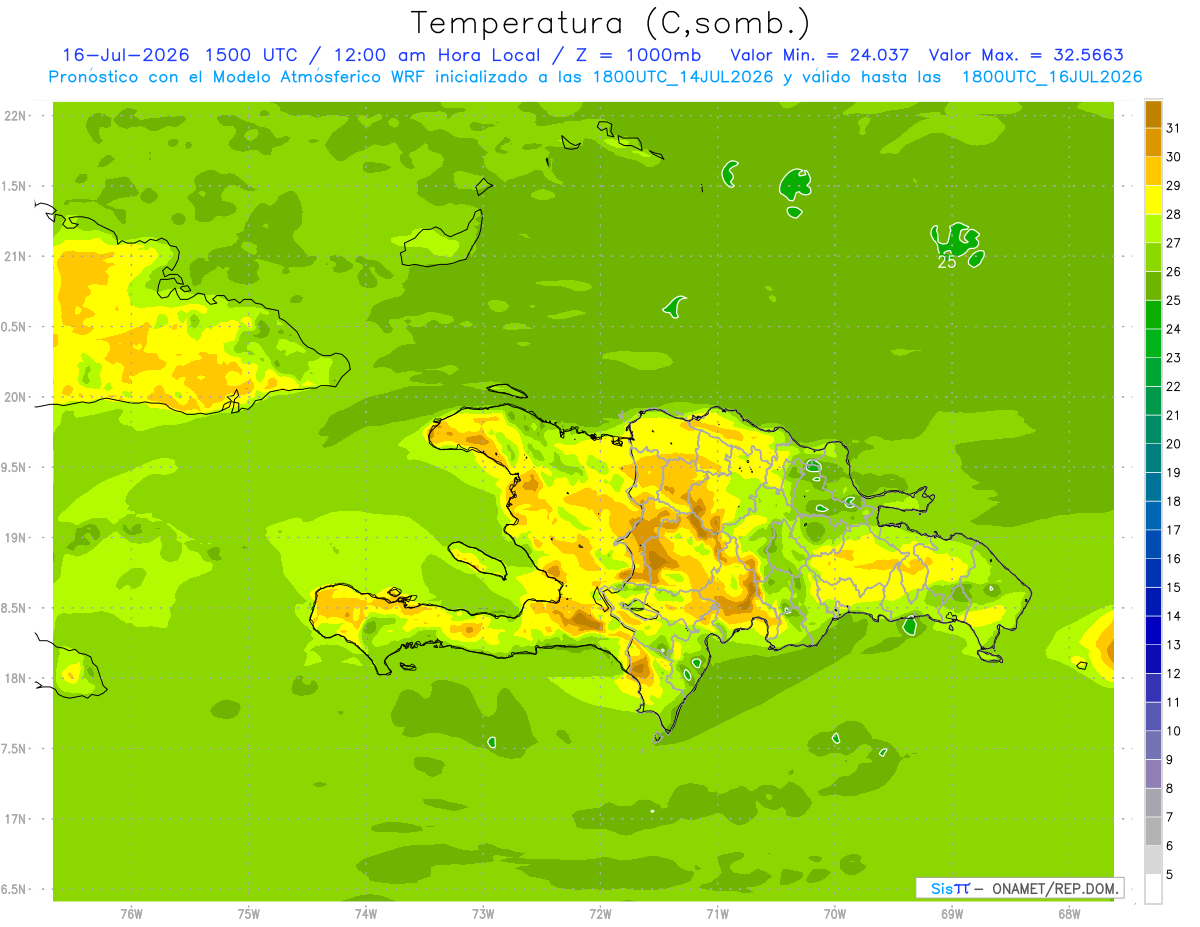Click the color bar value "29"
1200x927 pixels.
[x=1174, y=185]
